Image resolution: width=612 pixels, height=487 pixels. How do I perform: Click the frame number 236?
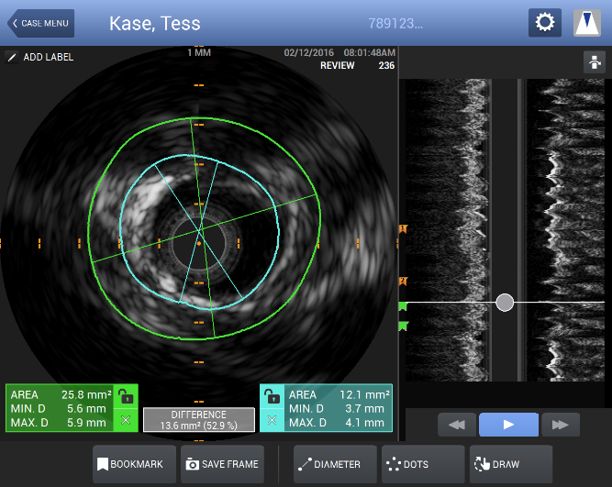pos(386,66)
